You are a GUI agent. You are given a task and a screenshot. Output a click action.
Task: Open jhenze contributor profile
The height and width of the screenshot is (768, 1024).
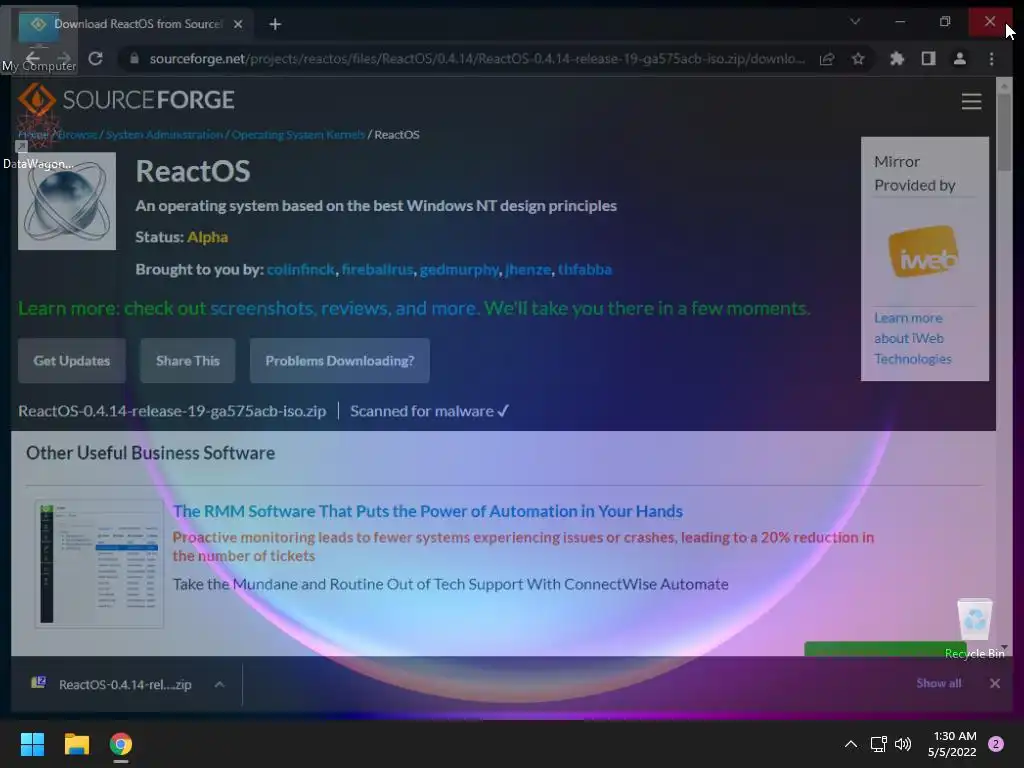pos(528,270)
